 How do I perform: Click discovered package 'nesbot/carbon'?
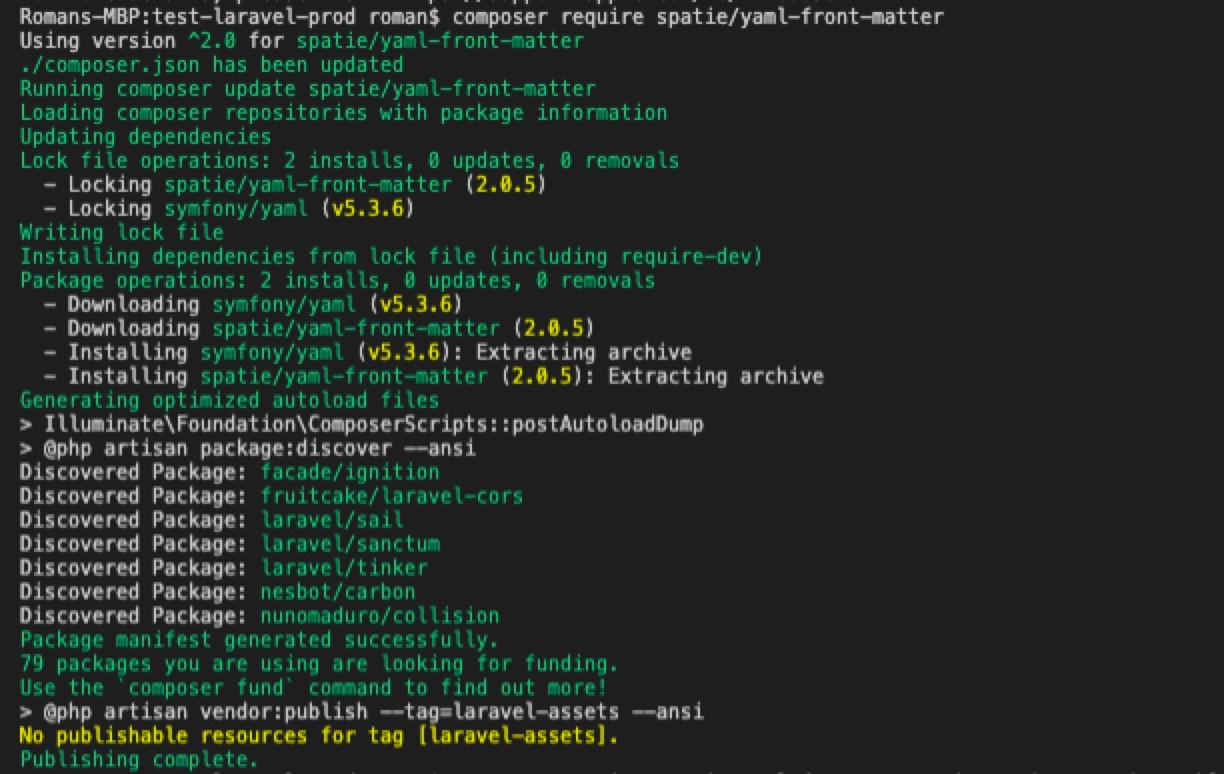coord(338,593)
